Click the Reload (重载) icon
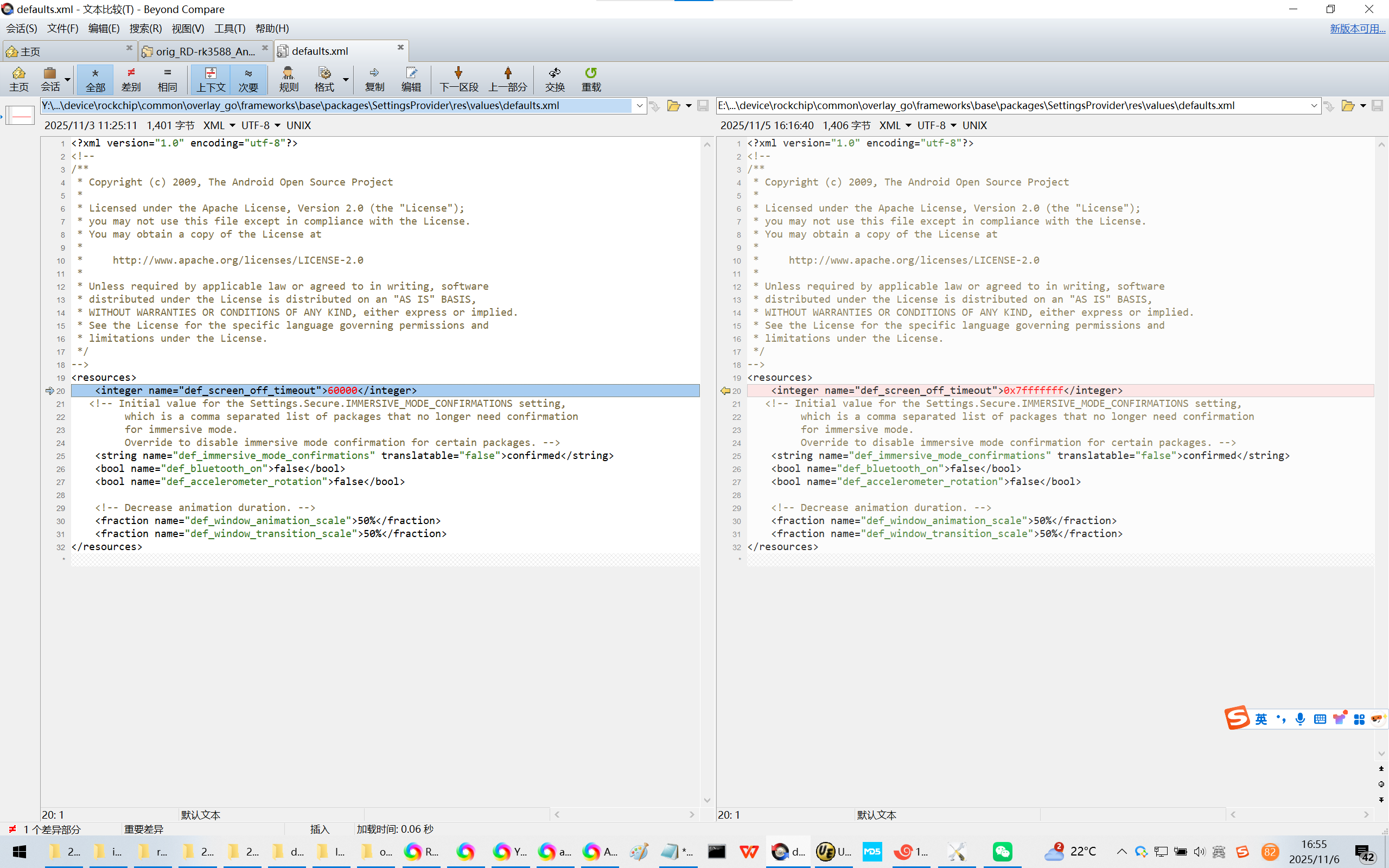The image size is (1389, 868). pos(591,73)
